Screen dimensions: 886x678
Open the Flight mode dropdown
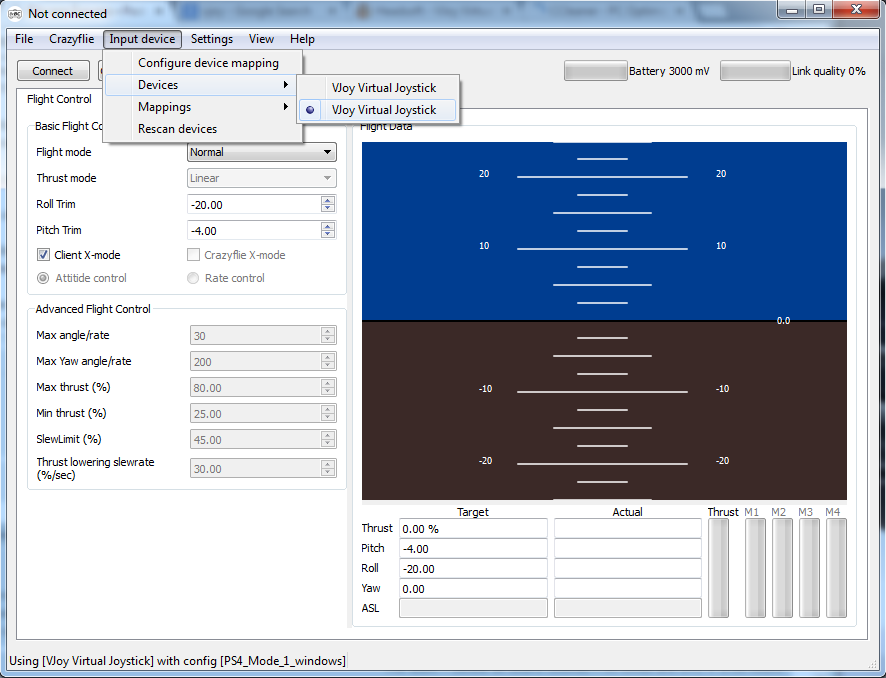click(x=262, y=152)
